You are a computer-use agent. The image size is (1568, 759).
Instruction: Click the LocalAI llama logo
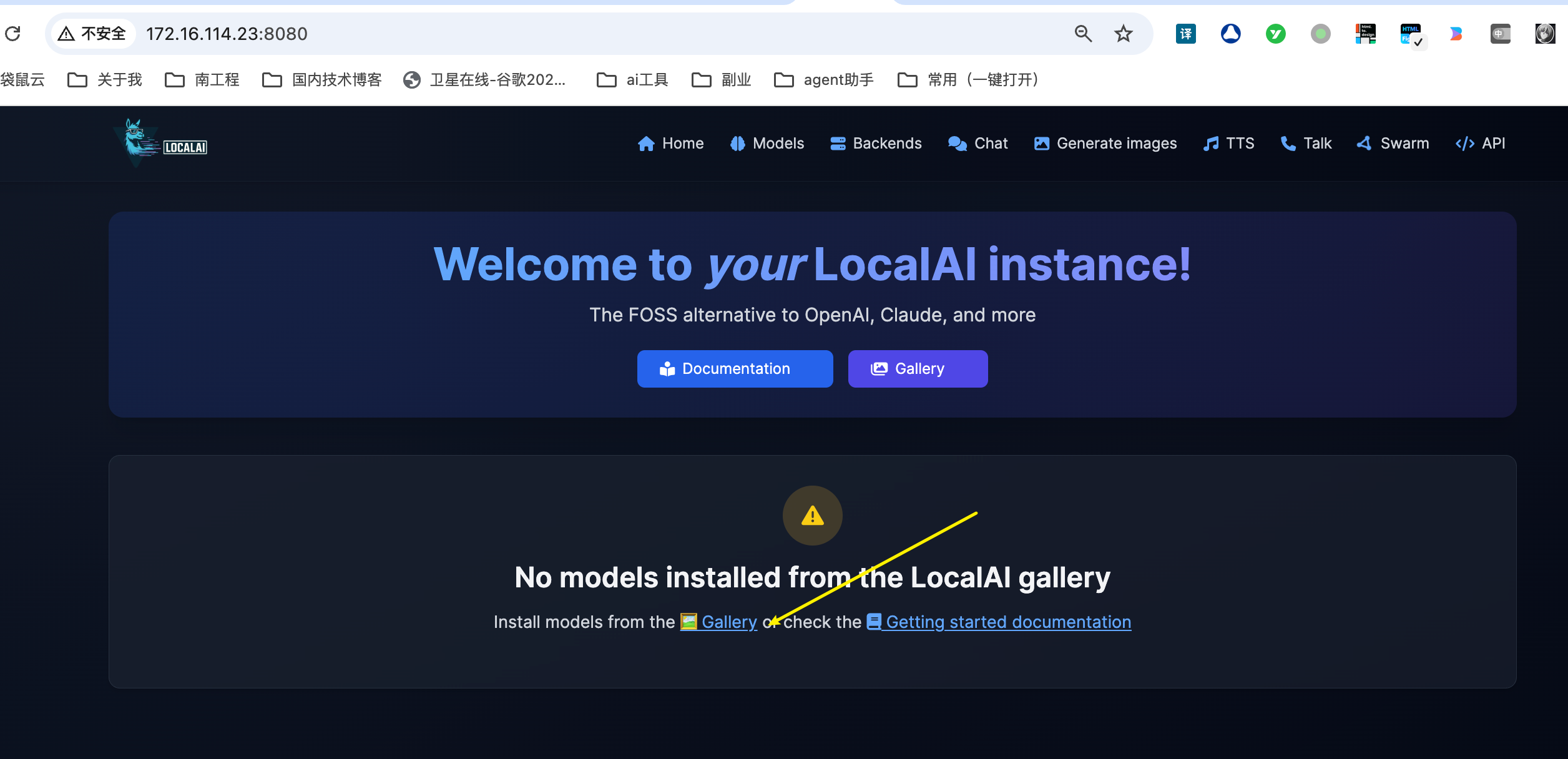click(x=161, y=144)
